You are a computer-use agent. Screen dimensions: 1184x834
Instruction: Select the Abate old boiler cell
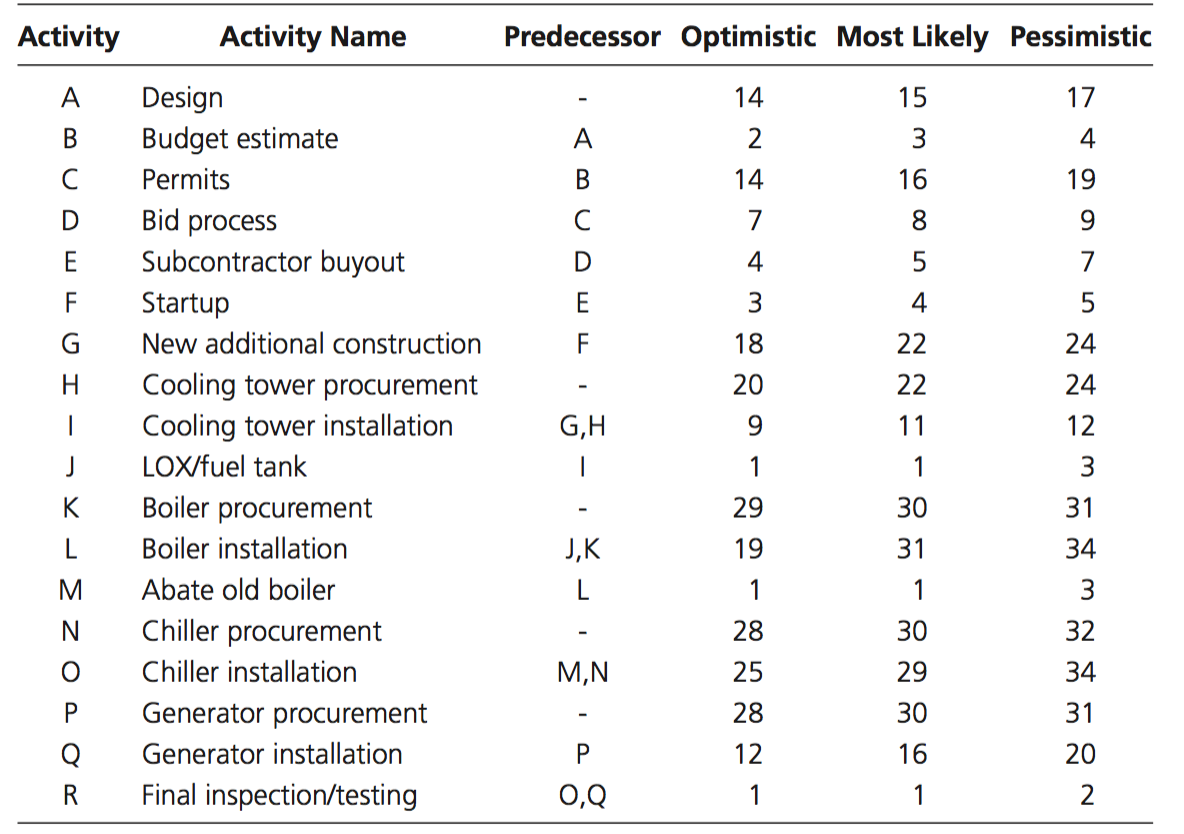[238, 590]
